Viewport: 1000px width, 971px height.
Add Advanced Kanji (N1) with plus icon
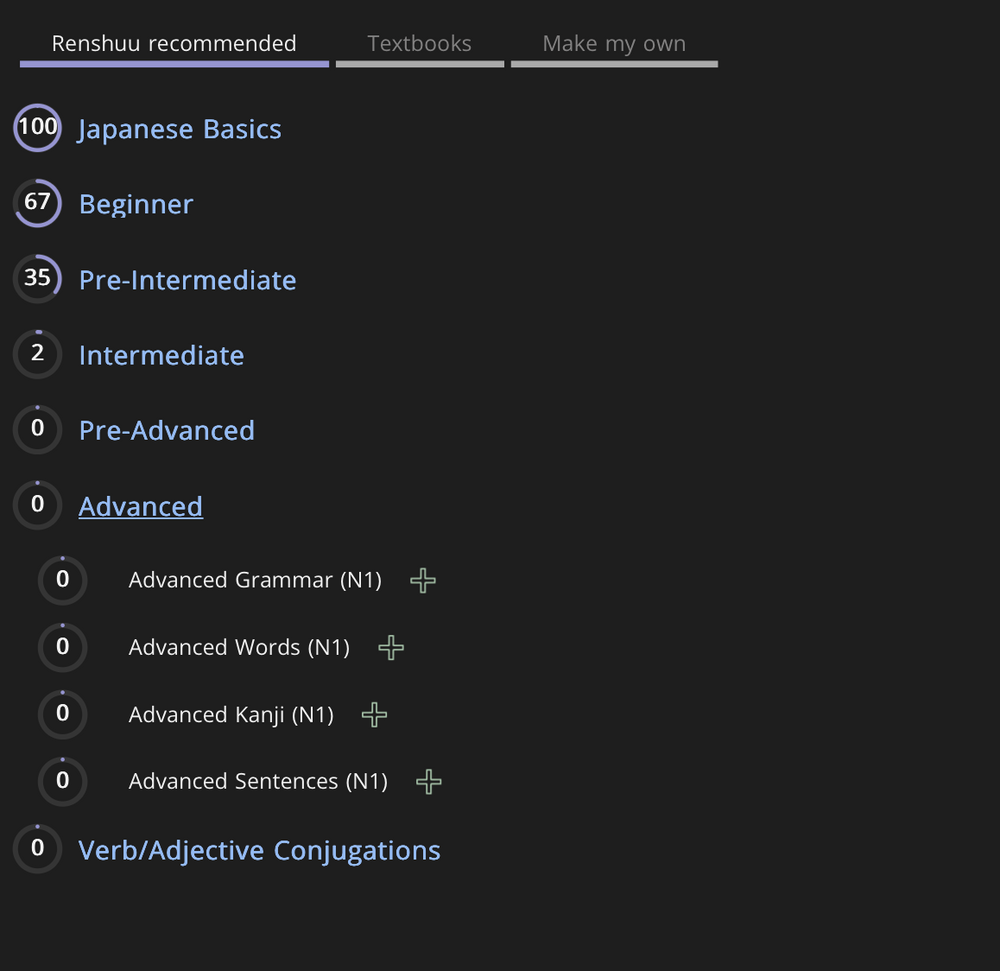click(374, 714)
